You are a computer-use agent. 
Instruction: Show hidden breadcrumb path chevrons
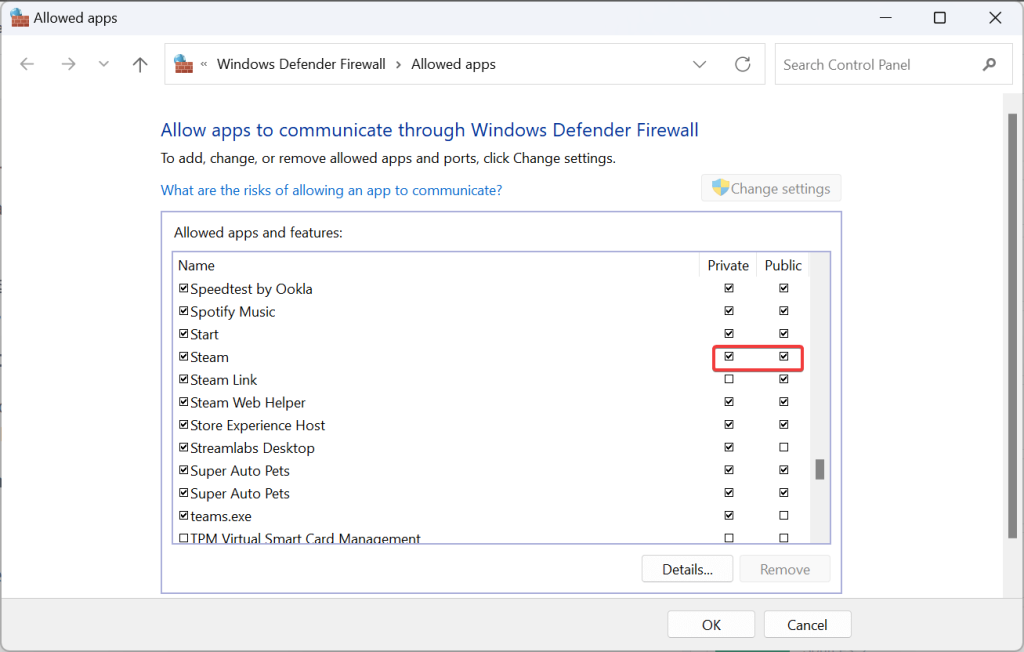204,64
